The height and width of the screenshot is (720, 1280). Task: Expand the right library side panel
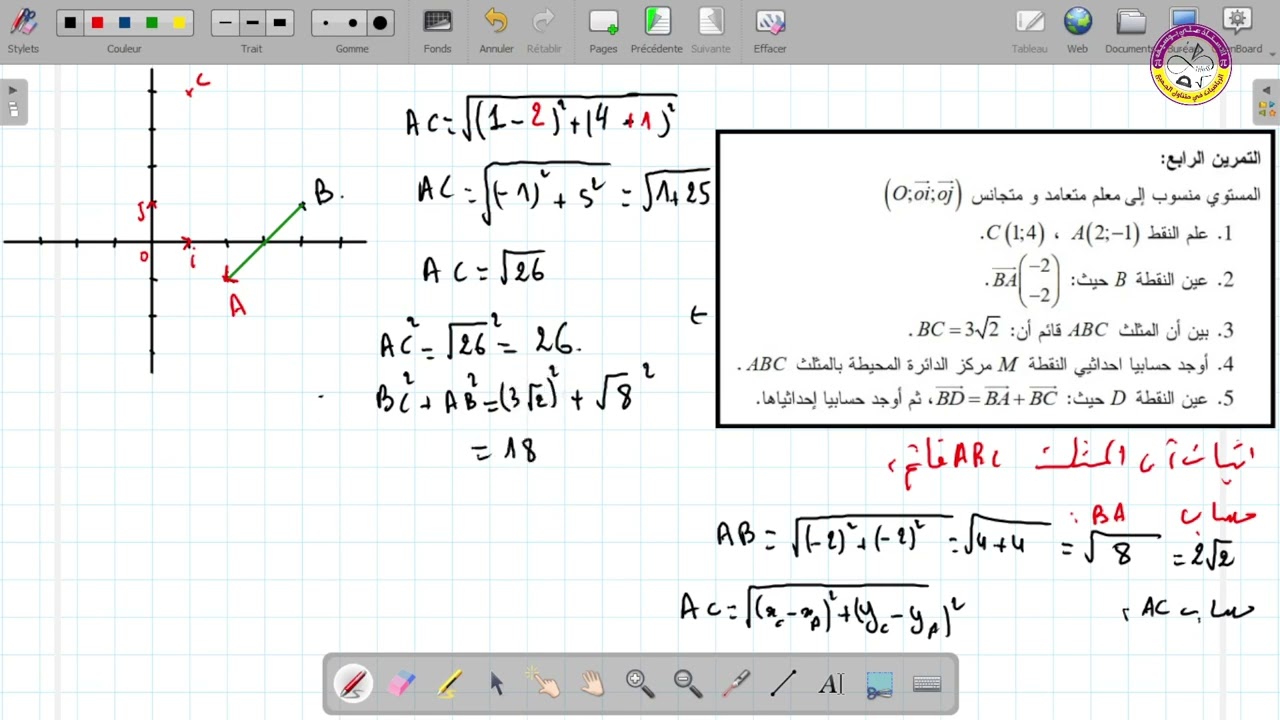tap(1266, 101)
